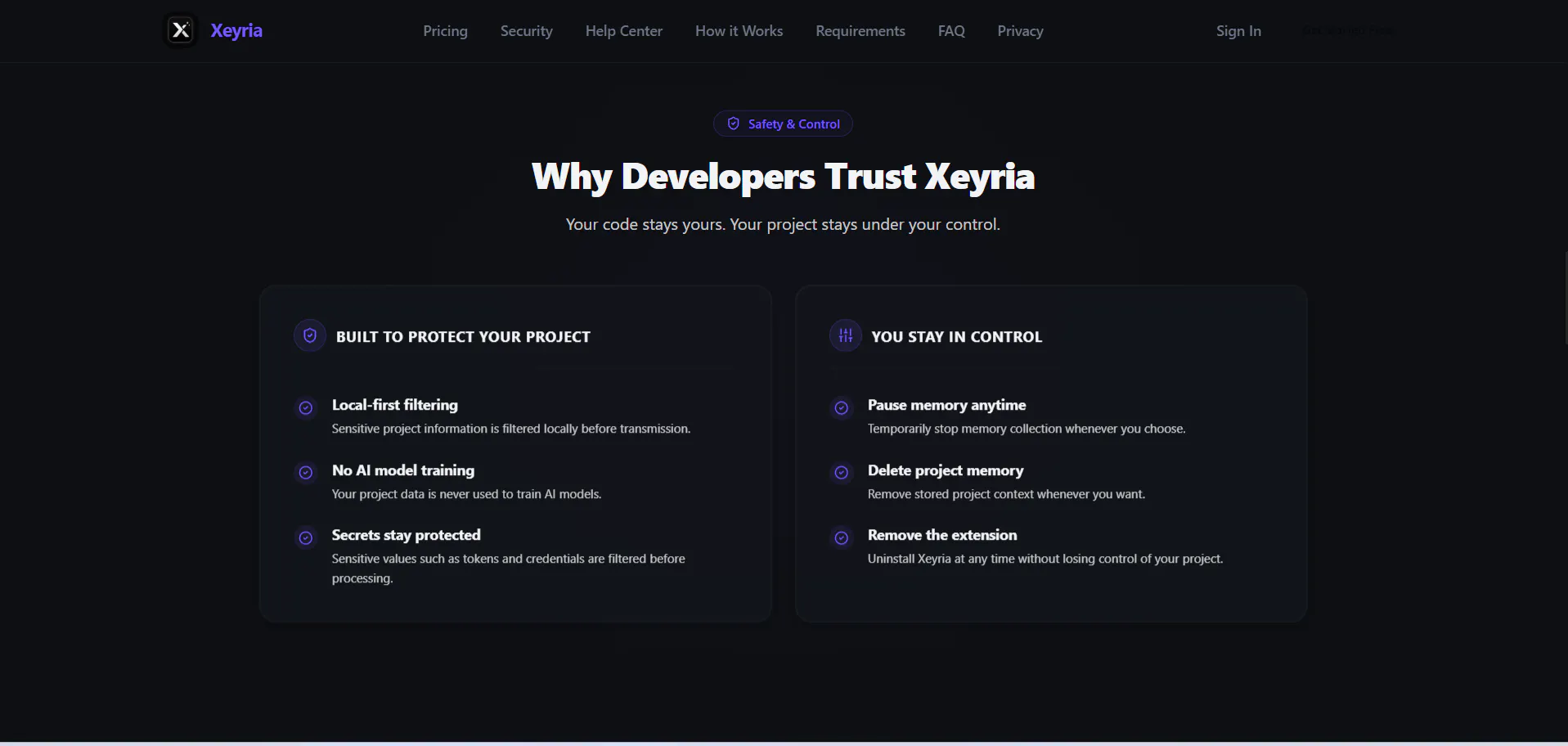
Task: Click the Safety & Control badge
Action: (783, 124)
